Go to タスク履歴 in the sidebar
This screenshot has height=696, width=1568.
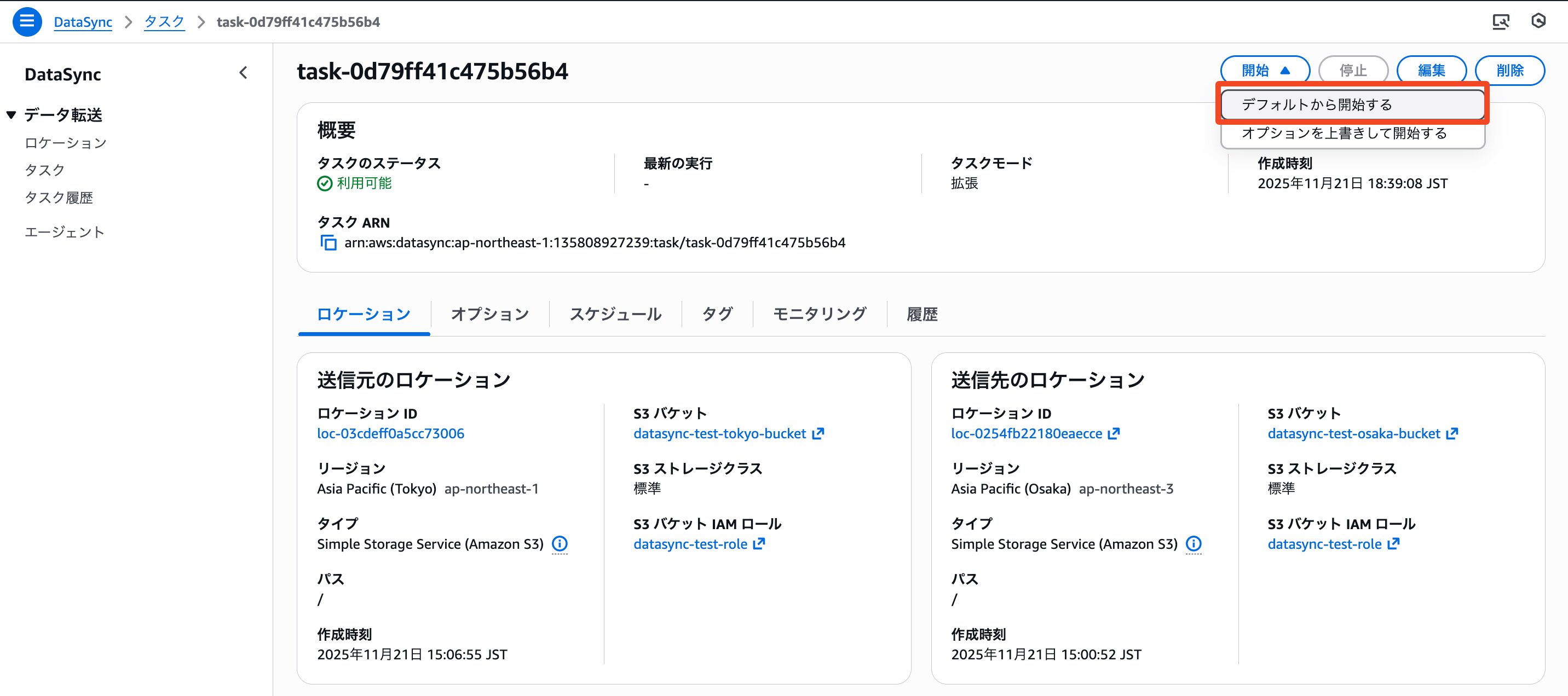pyautogui.click(x=59, y=198)
